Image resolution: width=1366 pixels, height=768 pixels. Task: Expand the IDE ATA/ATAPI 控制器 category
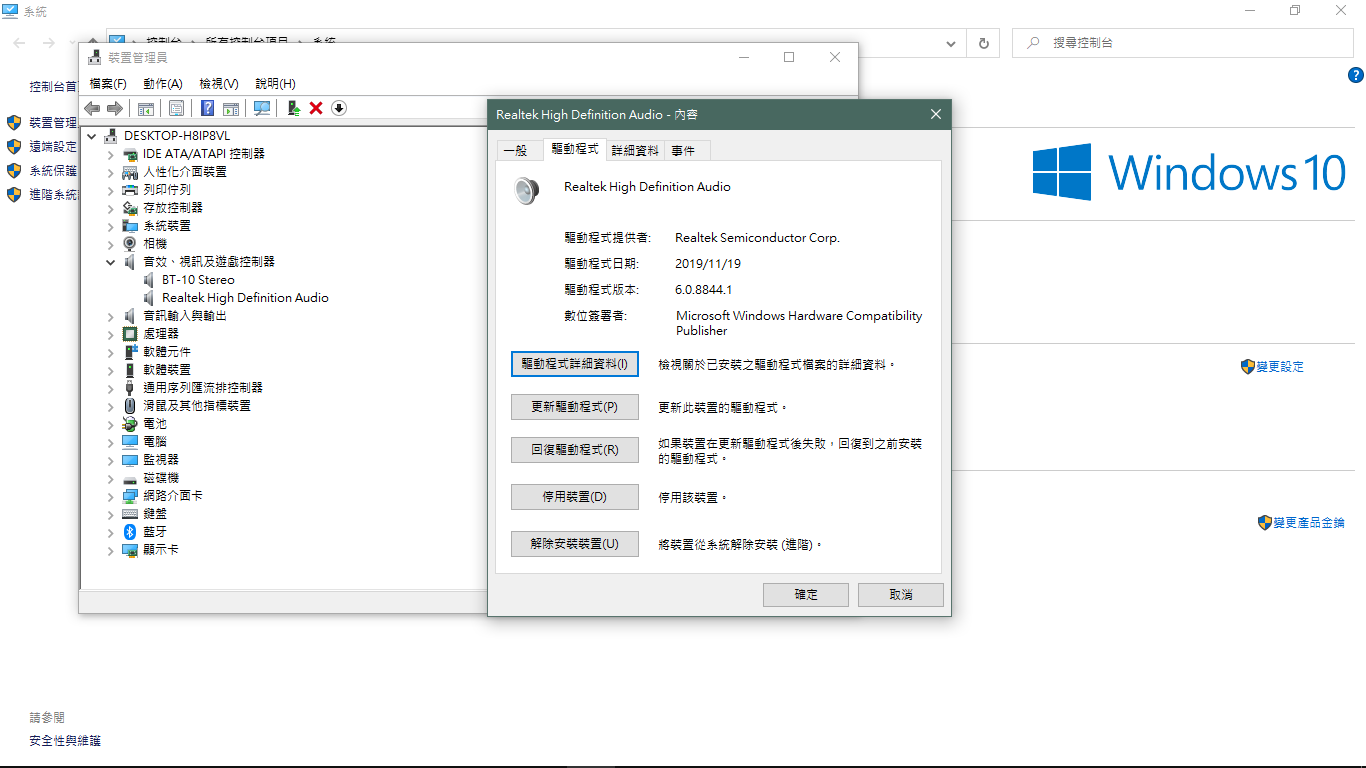(x=111, y=154)
